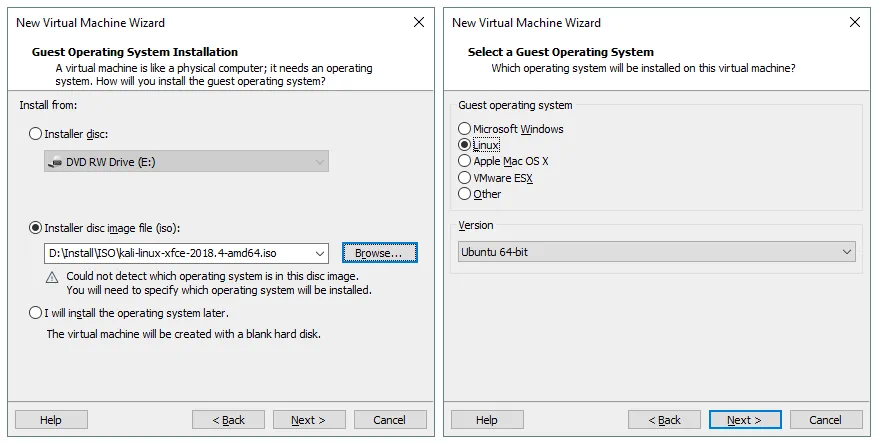879x443 pixels.
Task: Pick Other guest operating system
Action: pos(464,194)
